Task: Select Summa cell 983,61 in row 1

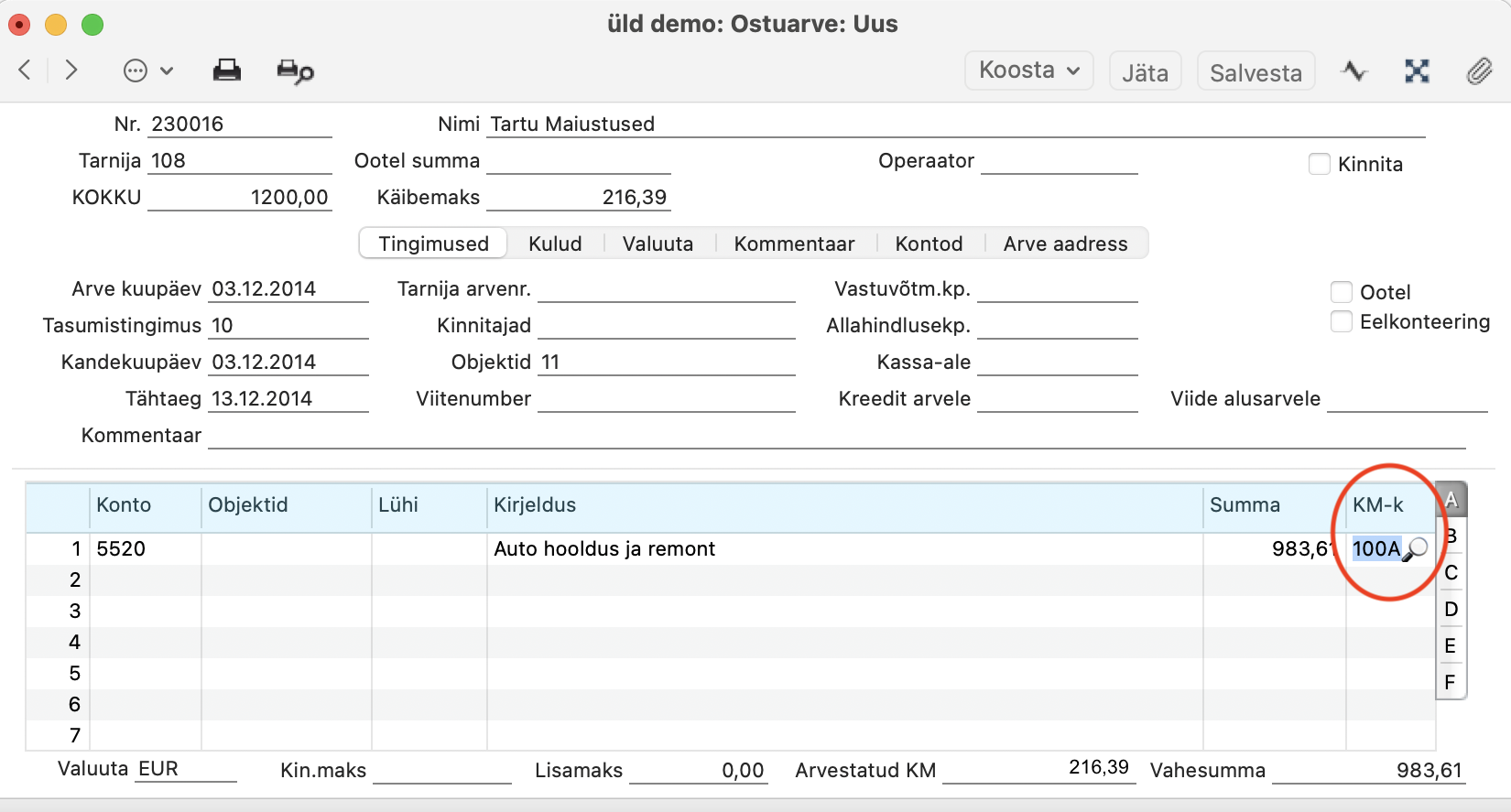Action: point(1274,548)
